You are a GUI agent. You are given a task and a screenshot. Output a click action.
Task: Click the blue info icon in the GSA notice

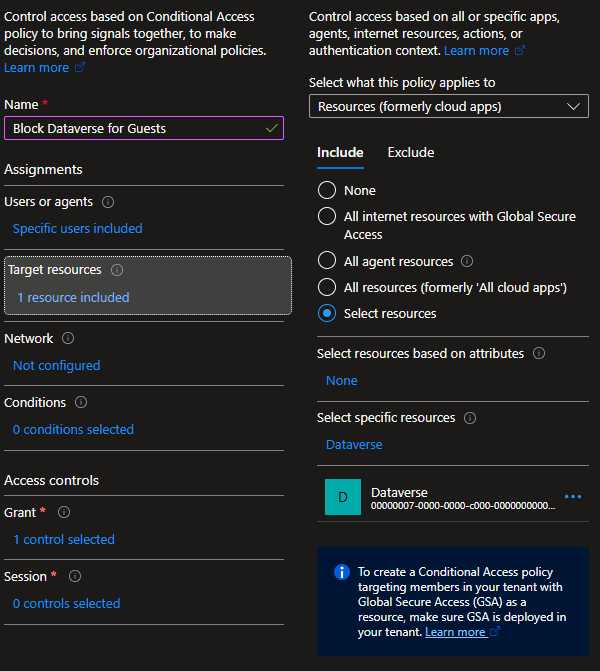coord(342,572)
